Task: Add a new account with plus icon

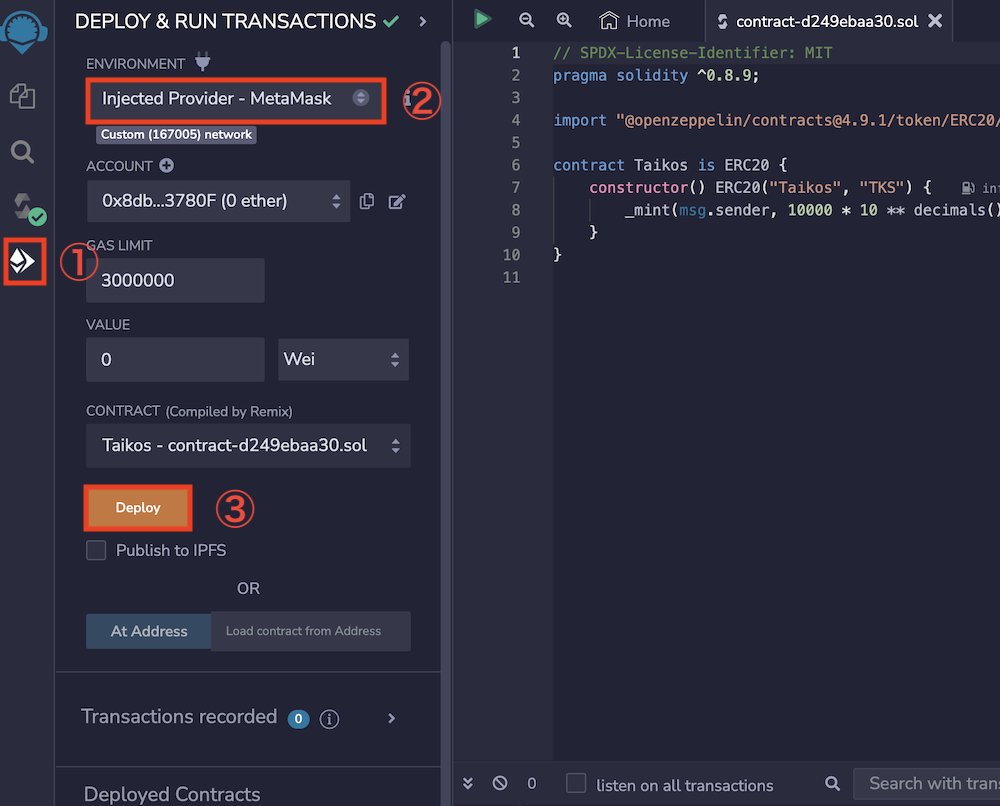Action: pos(166,166)
